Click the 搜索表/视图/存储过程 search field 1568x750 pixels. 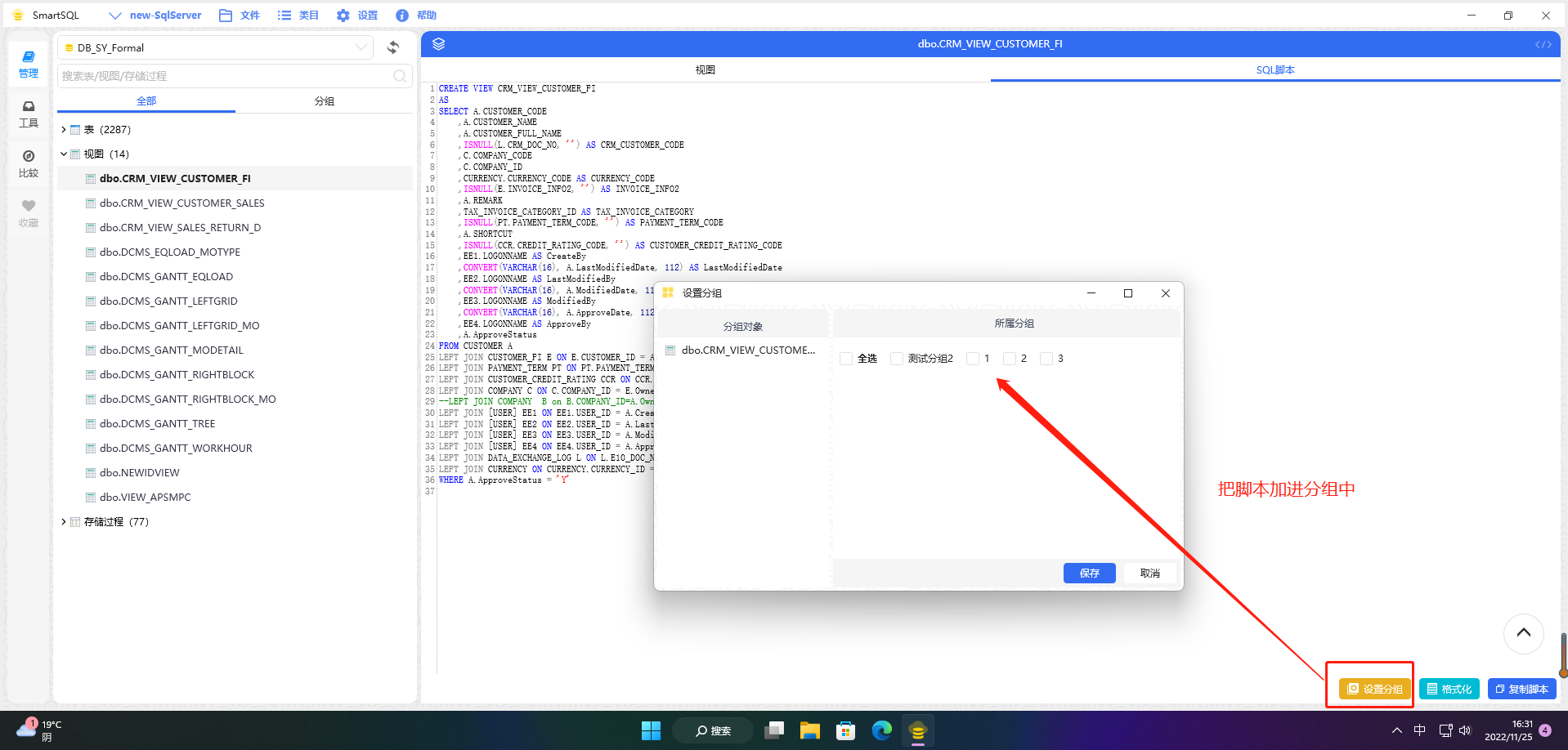(x=235, y=76)
